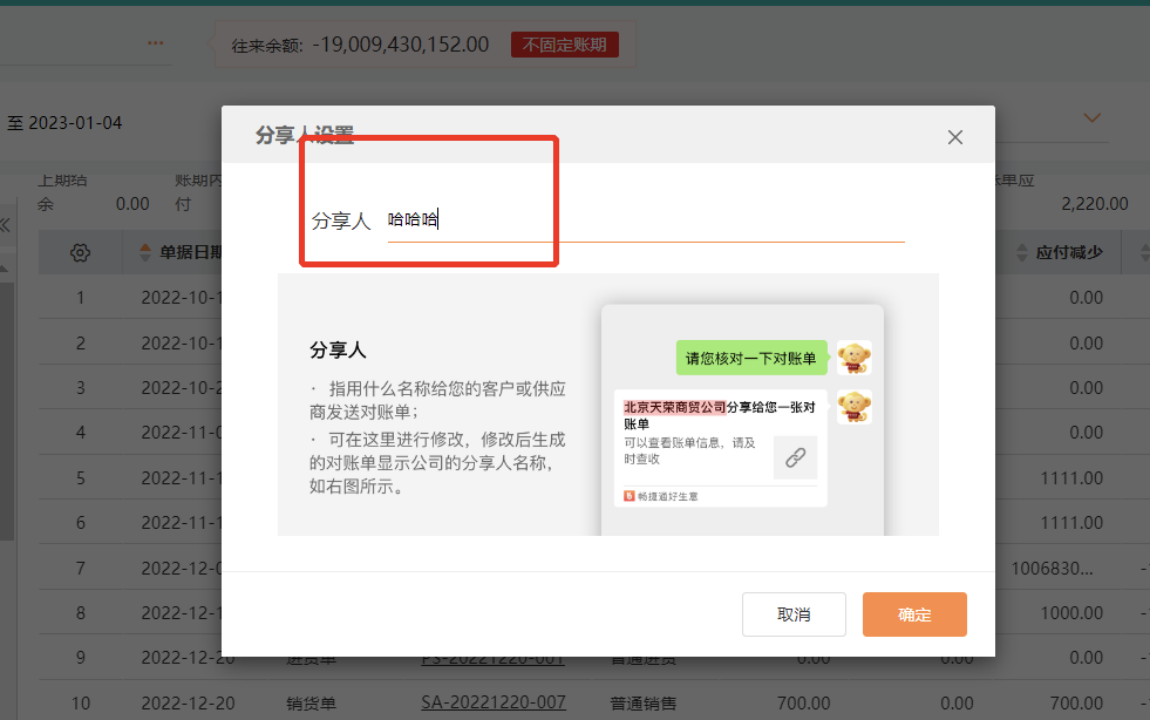Click the three-dots more options icon

[x=155, y=43]
